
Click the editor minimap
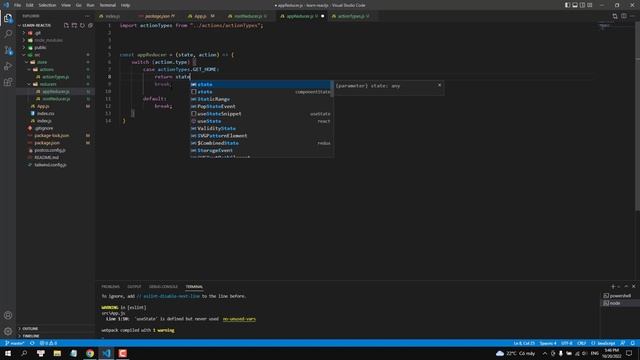[x=617, y=27]
